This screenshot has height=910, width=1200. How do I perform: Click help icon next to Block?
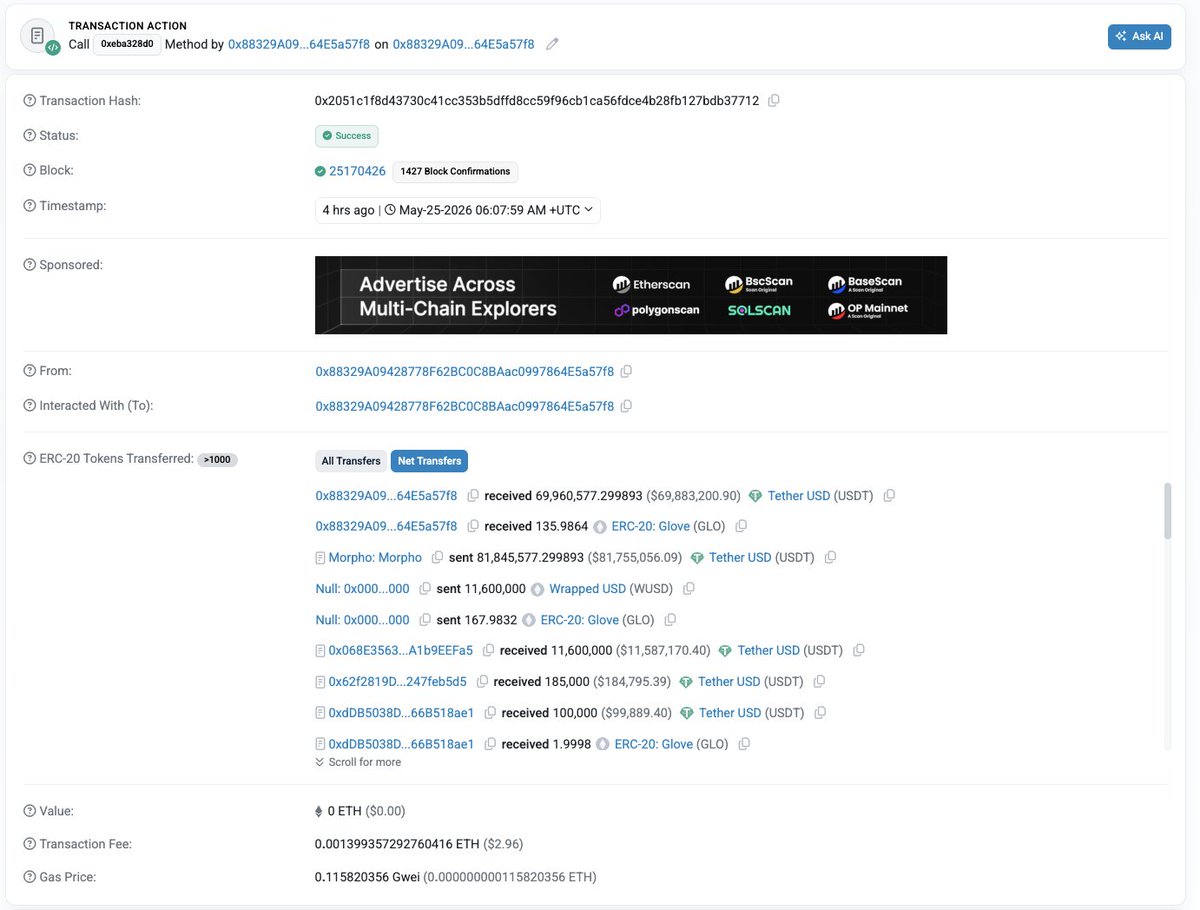click(29, 170)
